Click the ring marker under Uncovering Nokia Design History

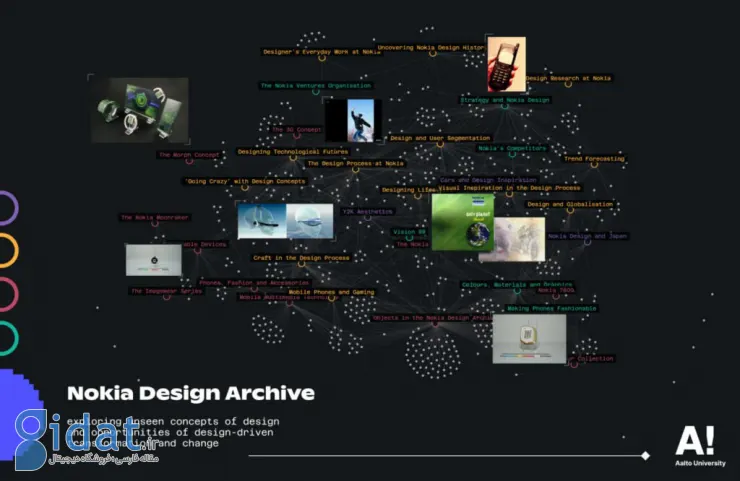pos(432,54)
